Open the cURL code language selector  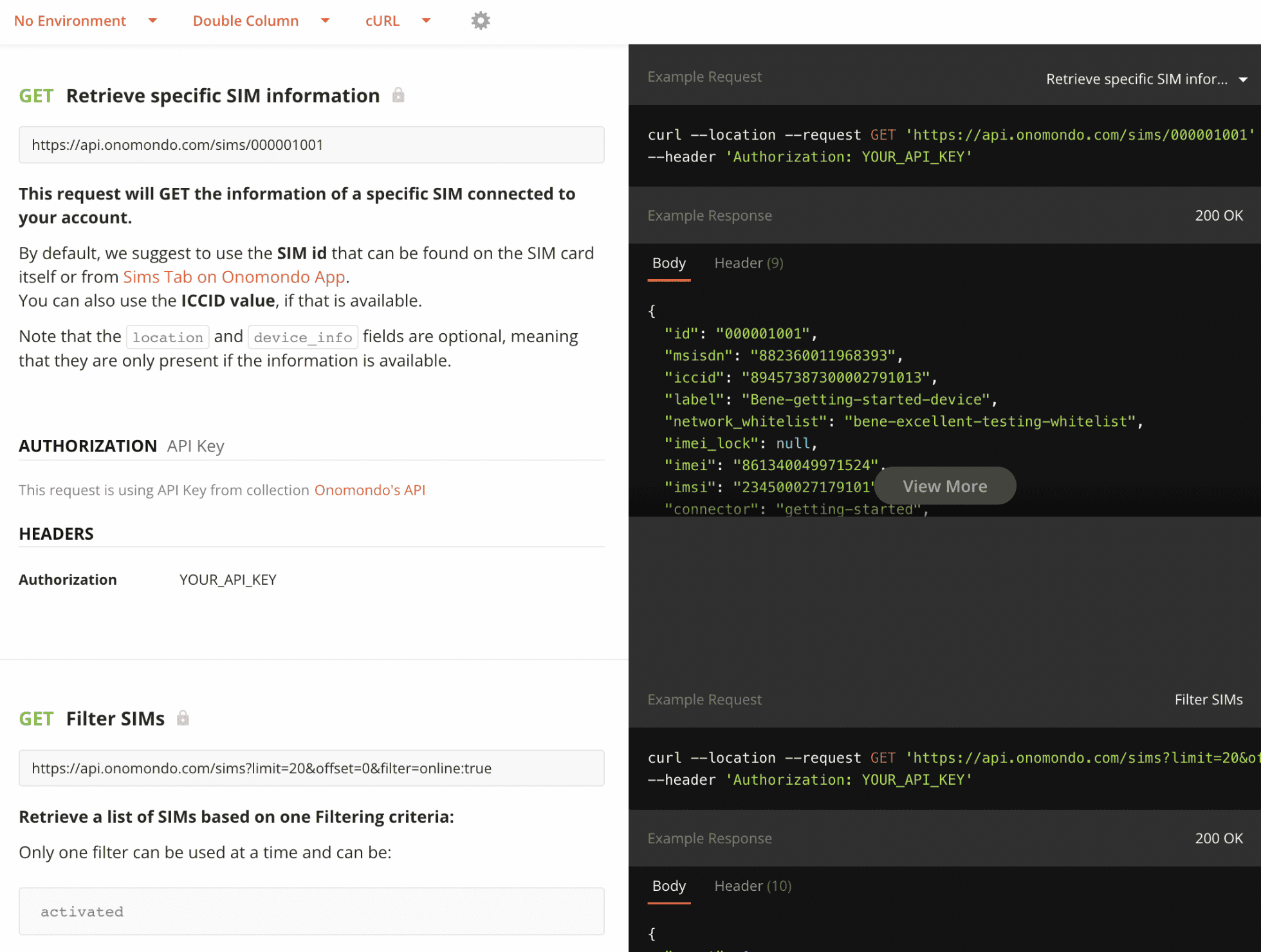coord(382,20)
